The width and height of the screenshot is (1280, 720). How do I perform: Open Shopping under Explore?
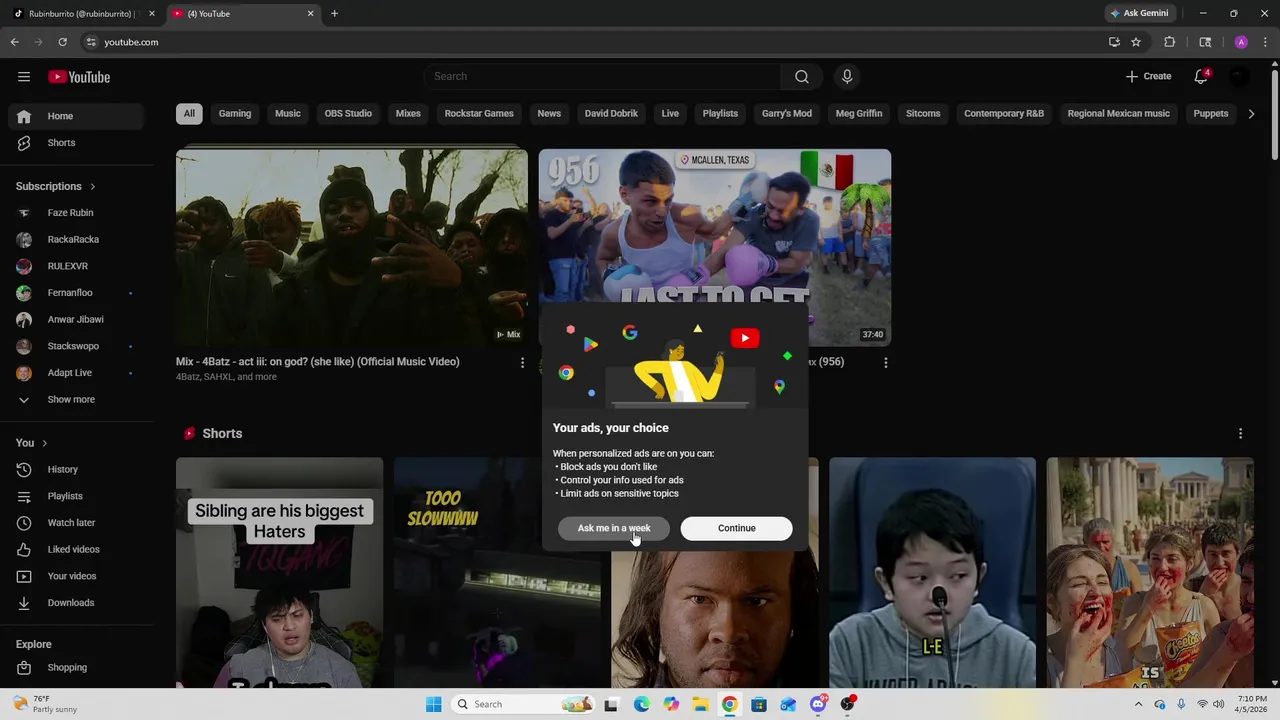(77, 667)
